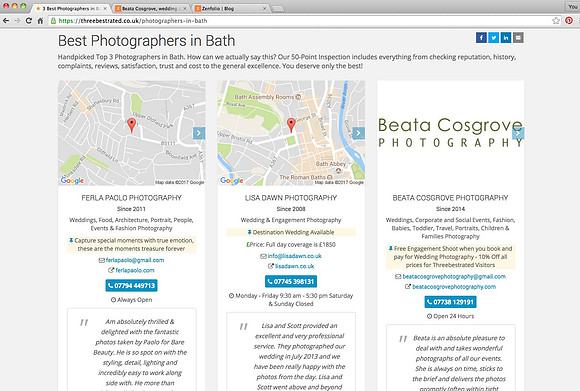Viewport: 580px width, 391px height.
Task: Click Since 2011 under Ferla Paolo
Action: 131,209
